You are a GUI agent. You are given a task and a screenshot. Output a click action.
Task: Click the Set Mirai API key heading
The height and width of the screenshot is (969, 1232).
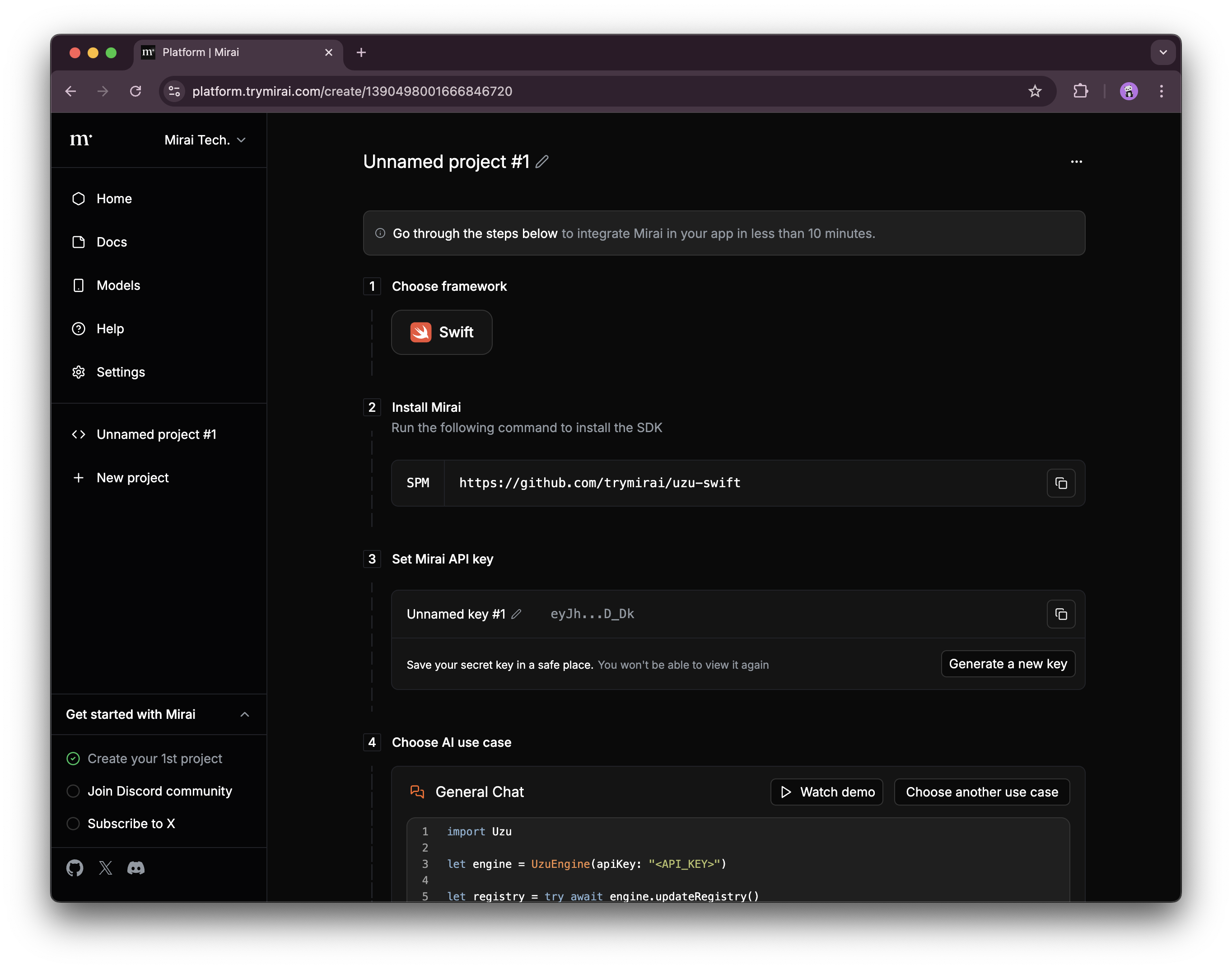tap(443, 559)
